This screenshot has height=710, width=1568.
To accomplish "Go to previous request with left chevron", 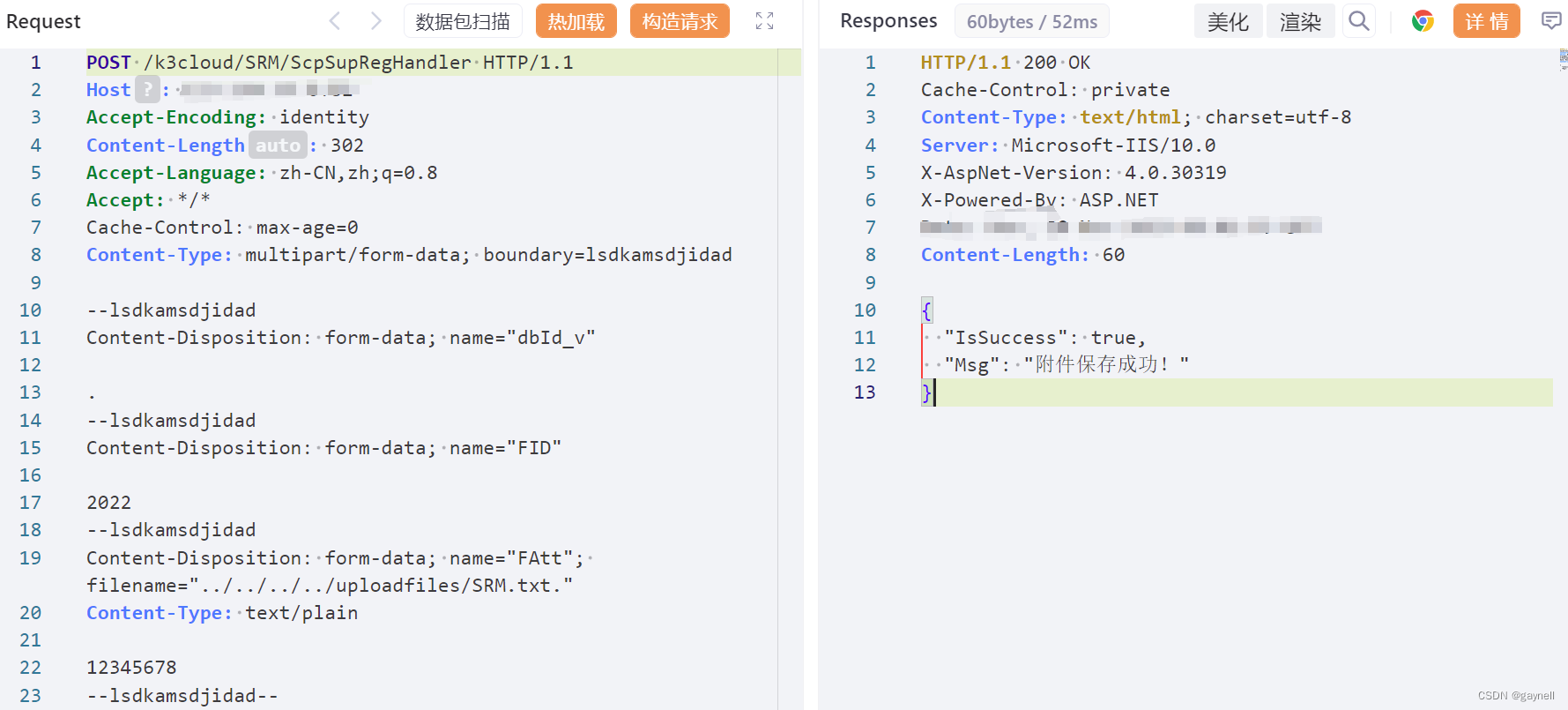I will click(335, 21).
